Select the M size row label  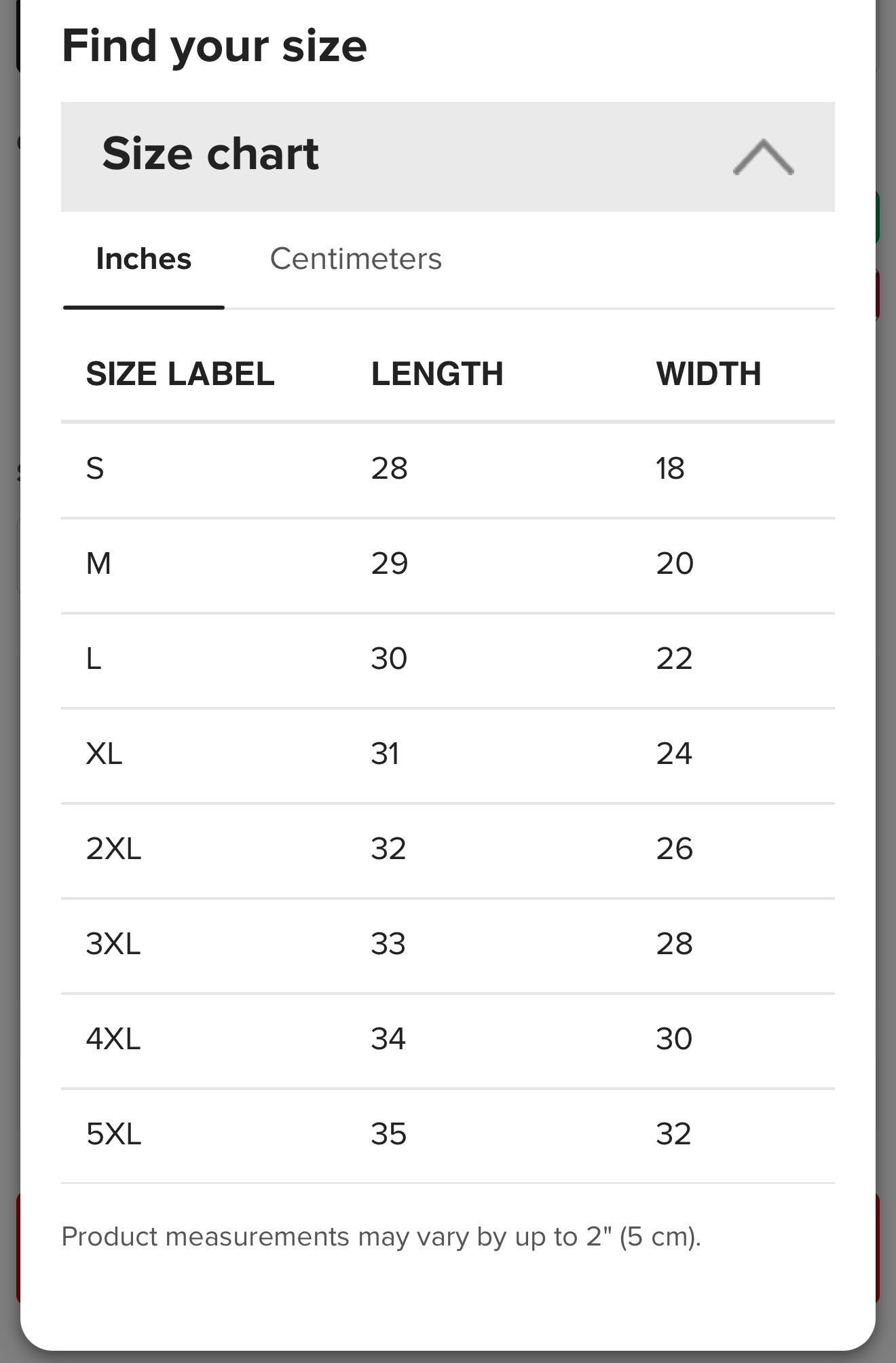[98, 564]
